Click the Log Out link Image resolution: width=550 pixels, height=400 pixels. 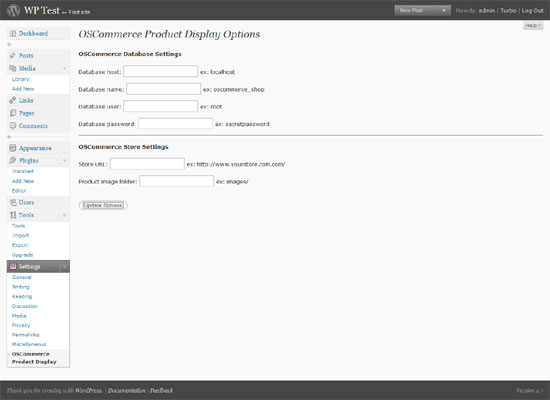click(532, 11)
